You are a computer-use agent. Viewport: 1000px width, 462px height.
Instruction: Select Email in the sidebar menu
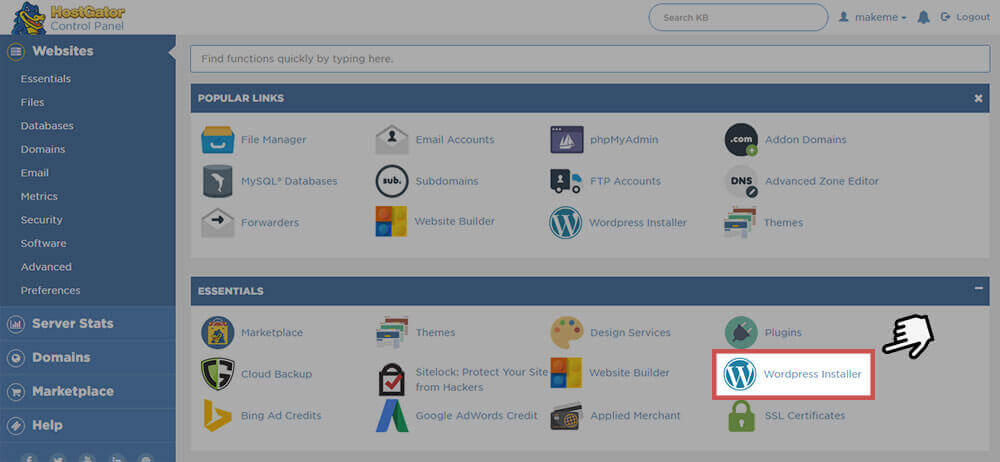click(34, 173)
